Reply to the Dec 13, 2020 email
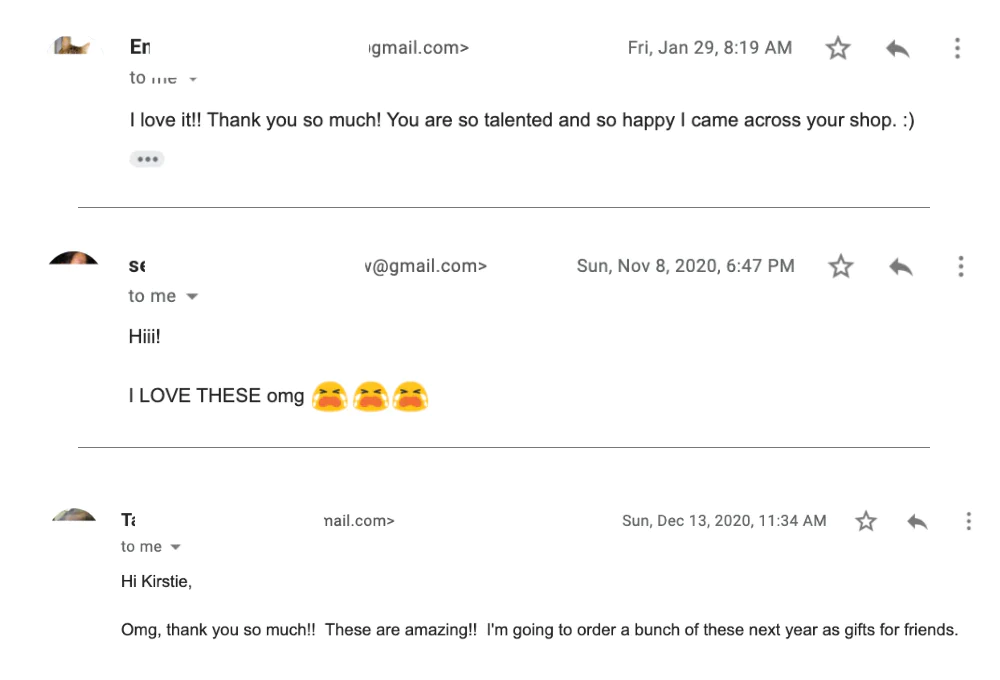Screen dimensions: 1000x680 pos(917,521)
